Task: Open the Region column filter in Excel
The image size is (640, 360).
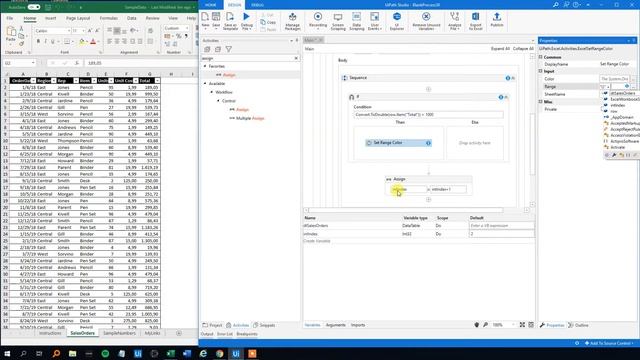Action: (53, 81)
